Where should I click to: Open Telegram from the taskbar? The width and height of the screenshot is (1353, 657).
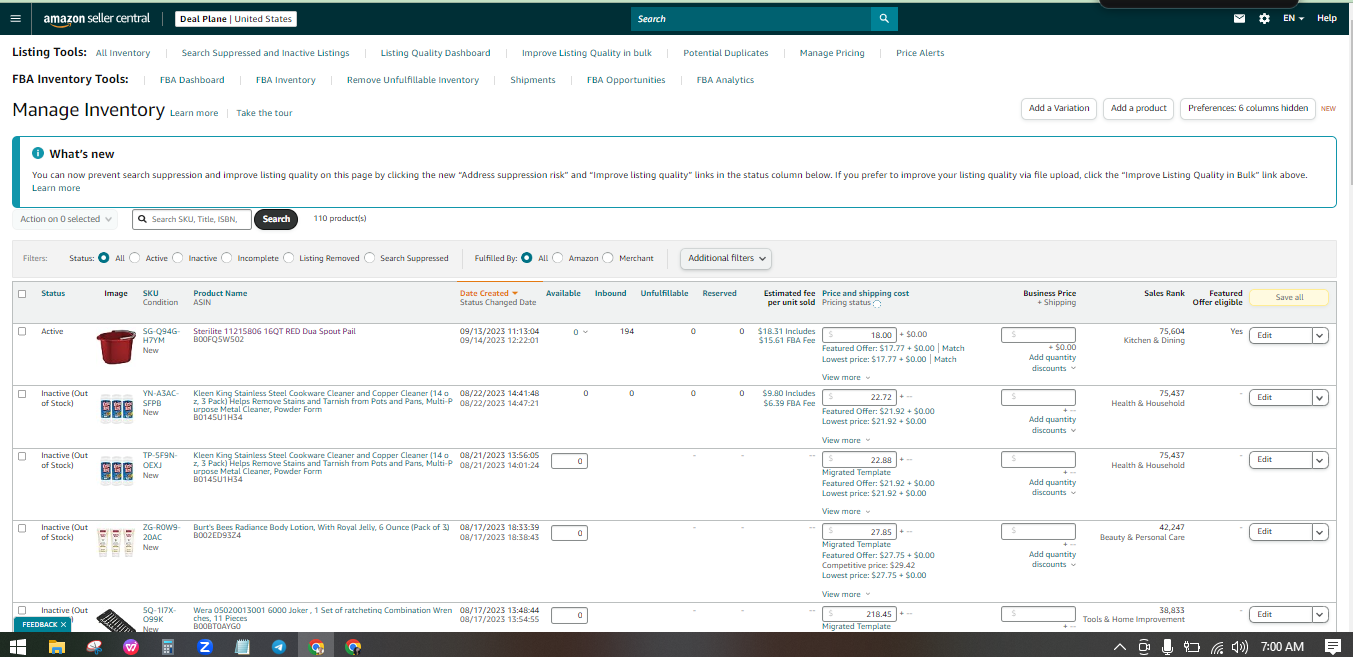tap(279, 647)
